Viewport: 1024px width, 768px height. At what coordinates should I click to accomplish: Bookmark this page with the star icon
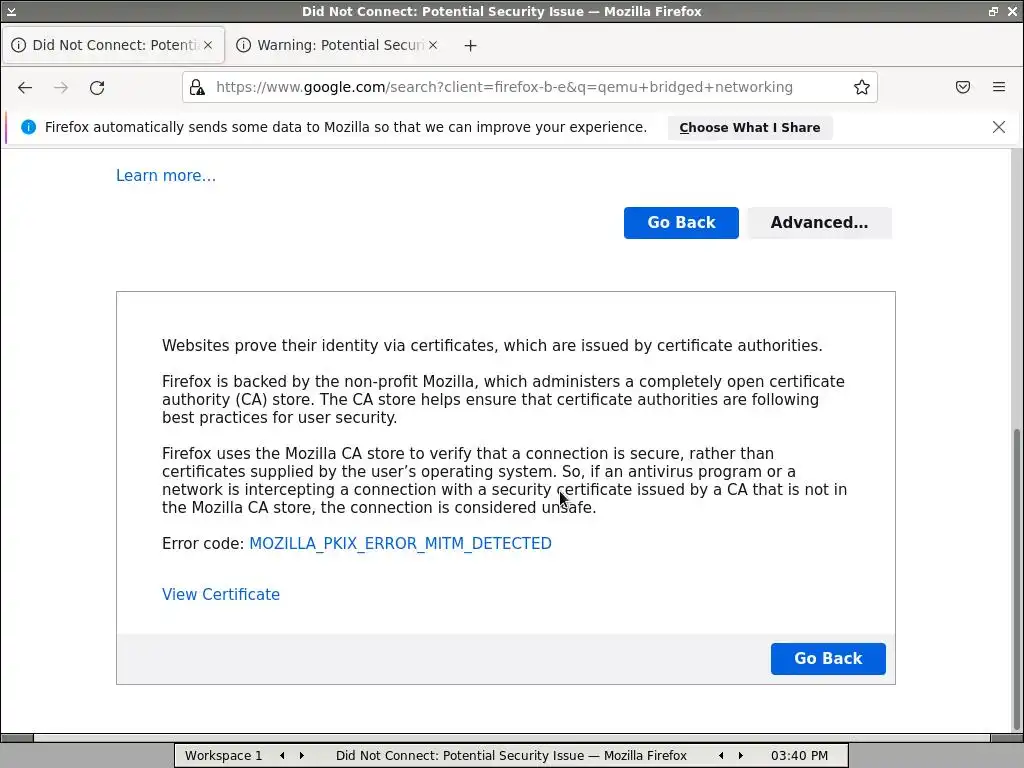(861, 87)
